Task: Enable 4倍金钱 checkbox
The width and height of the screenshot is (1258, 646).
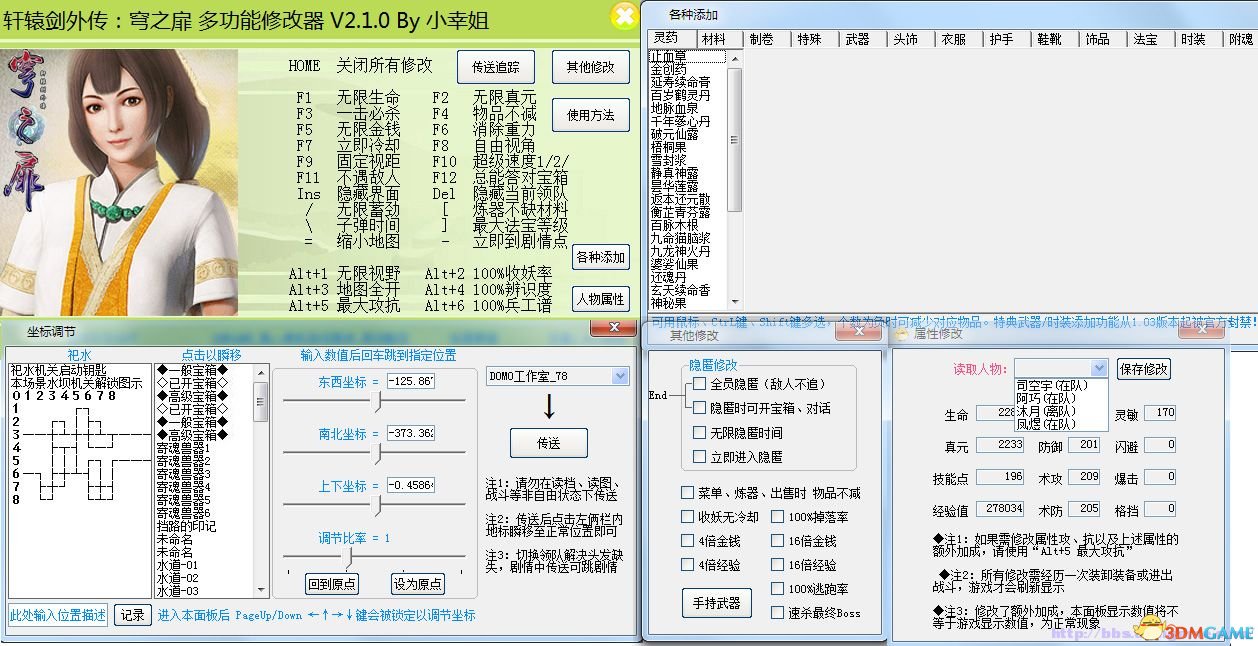Action: pyautogui.click(x=688, y=541)
